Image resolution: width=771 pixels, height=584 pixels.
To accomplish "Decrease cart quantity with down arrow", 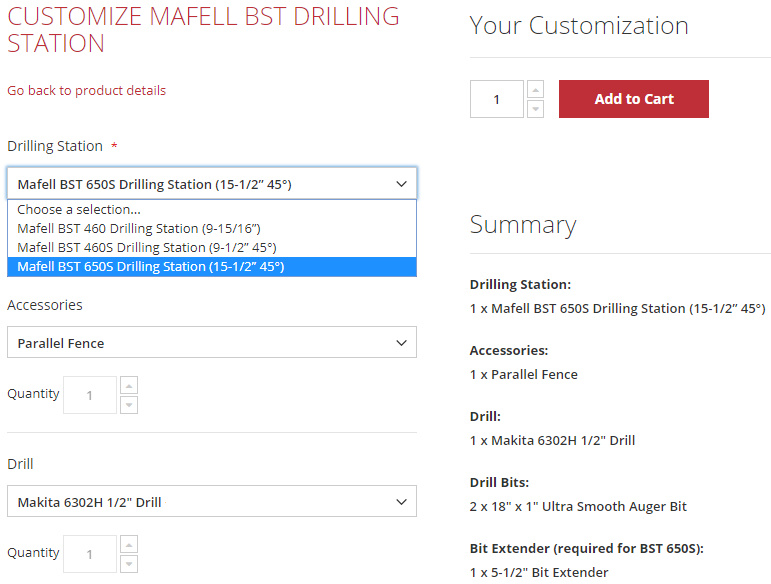I will coord(535,108).
